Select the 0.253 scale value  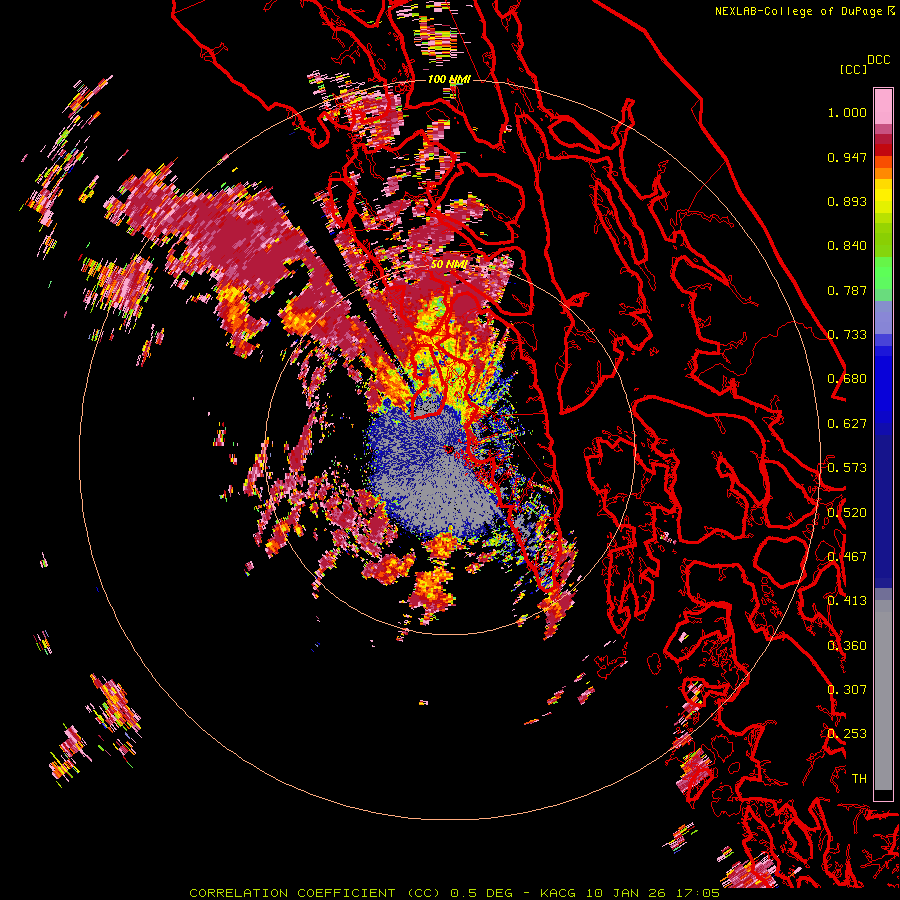pyautogui.click(x=847, y=734)
